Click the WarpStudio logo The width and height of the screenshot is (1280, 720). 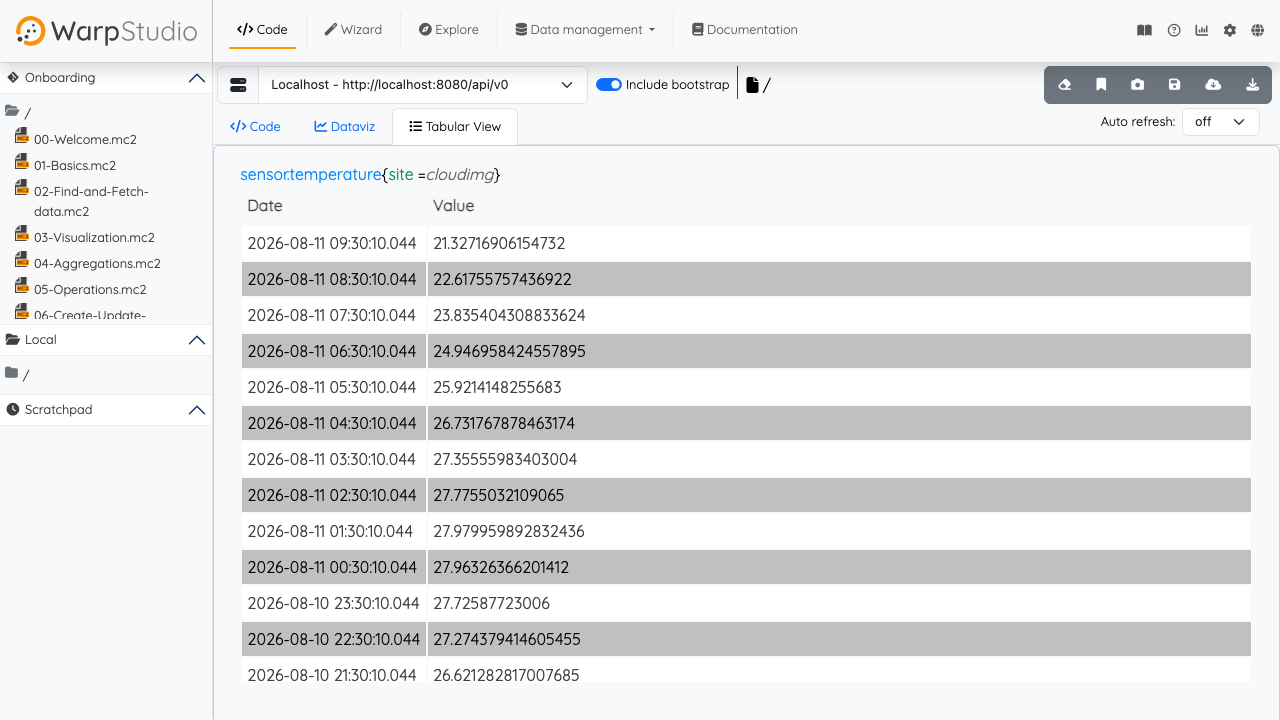(106, 31)
